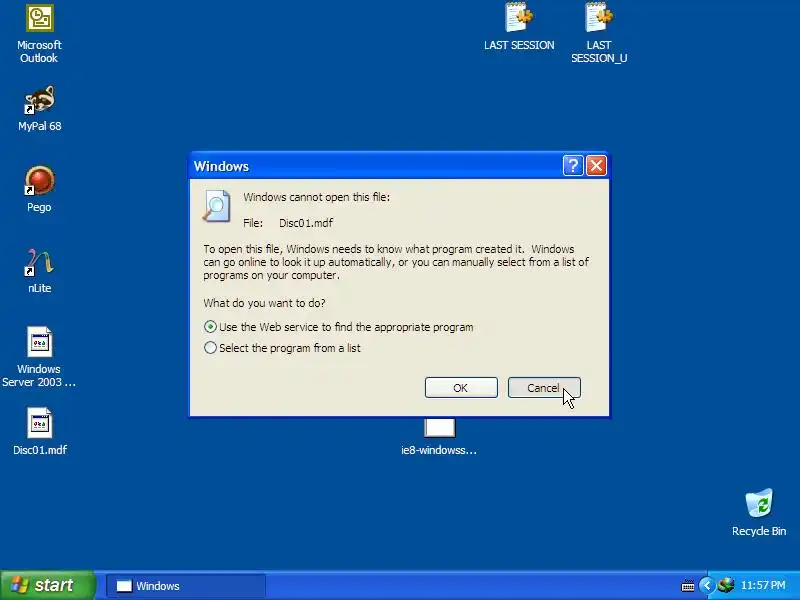
Task: Expand hidden tray icons with blue arrow
Action: pyautogui.click(x=707, y=585)
